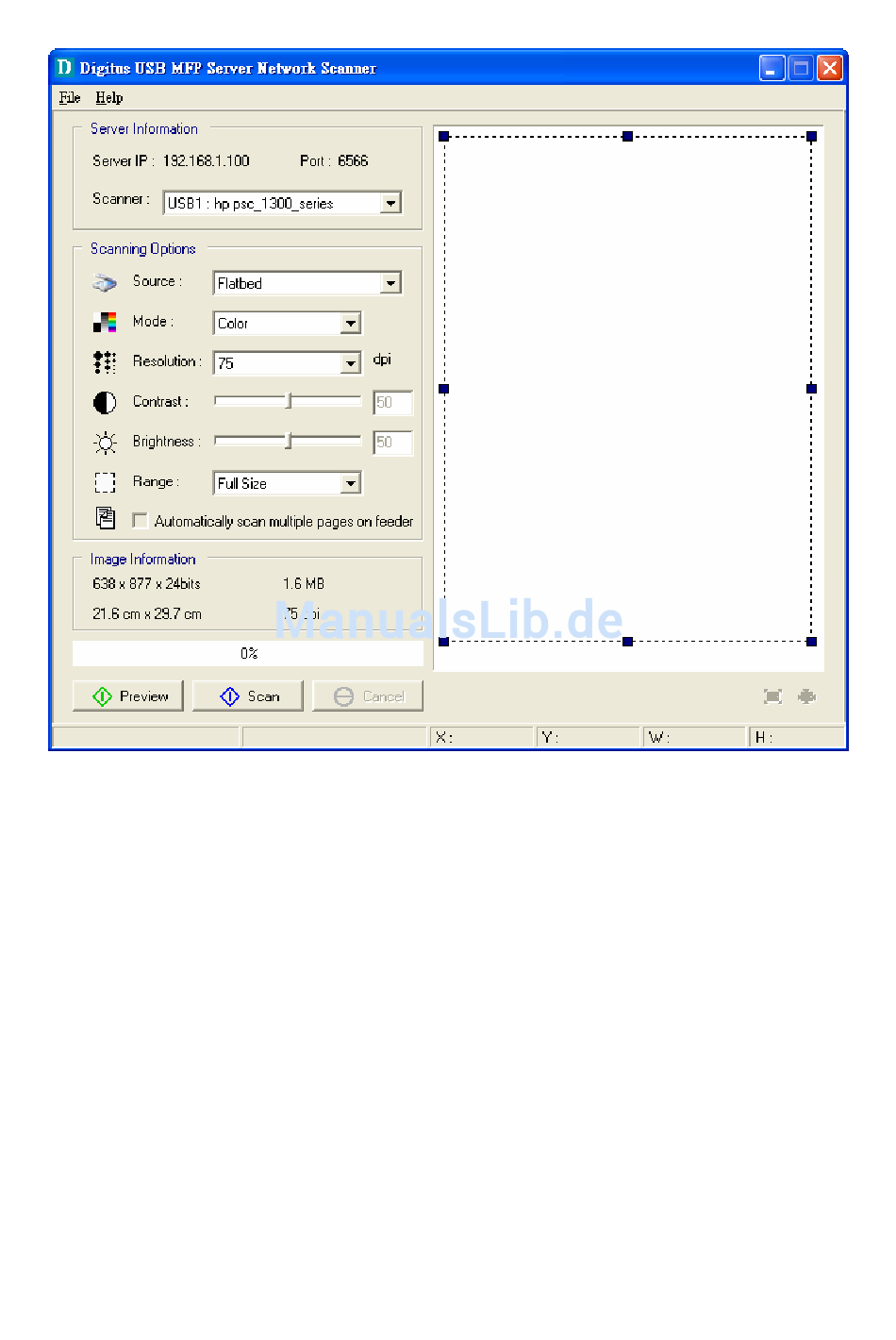Click the 21.6 cm x 29.7 cm dimensions

click(x=147, y=614)
